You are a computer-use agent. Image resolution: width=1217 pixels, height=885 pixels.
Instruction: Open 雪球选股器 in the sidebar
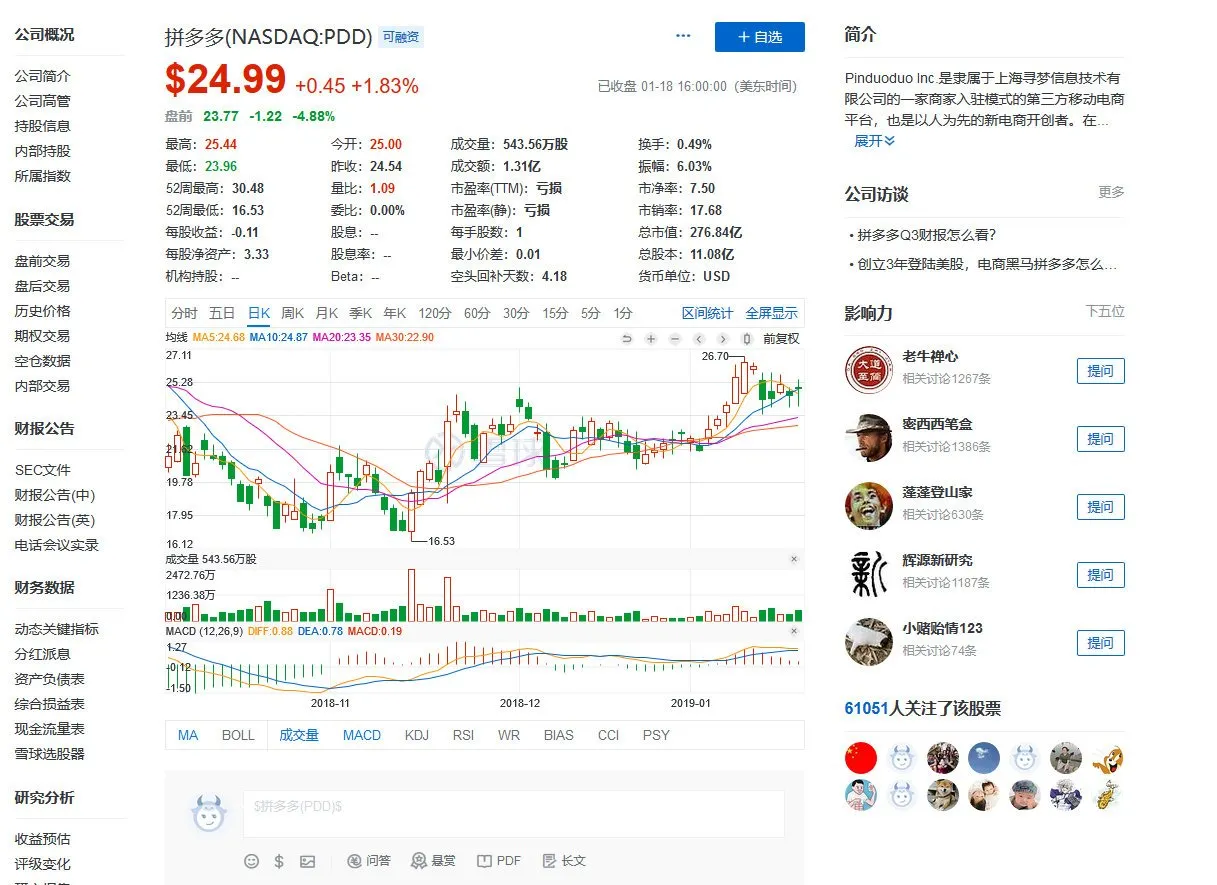pyautogui.click(x=50, y=754)
